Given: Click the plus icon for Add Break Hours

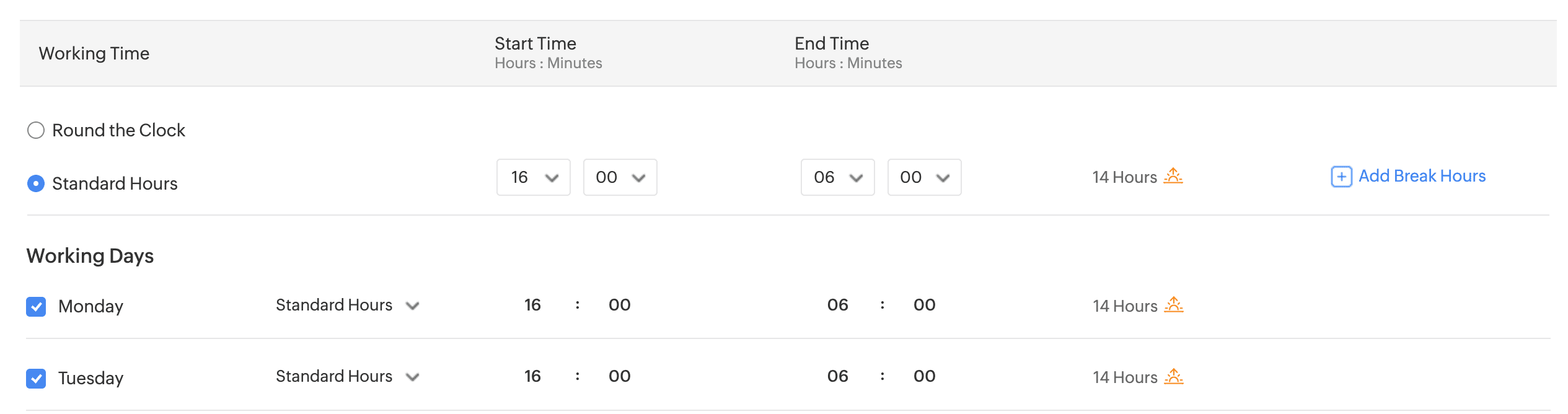Looking at the screenshot, I should click(1341, 177).
